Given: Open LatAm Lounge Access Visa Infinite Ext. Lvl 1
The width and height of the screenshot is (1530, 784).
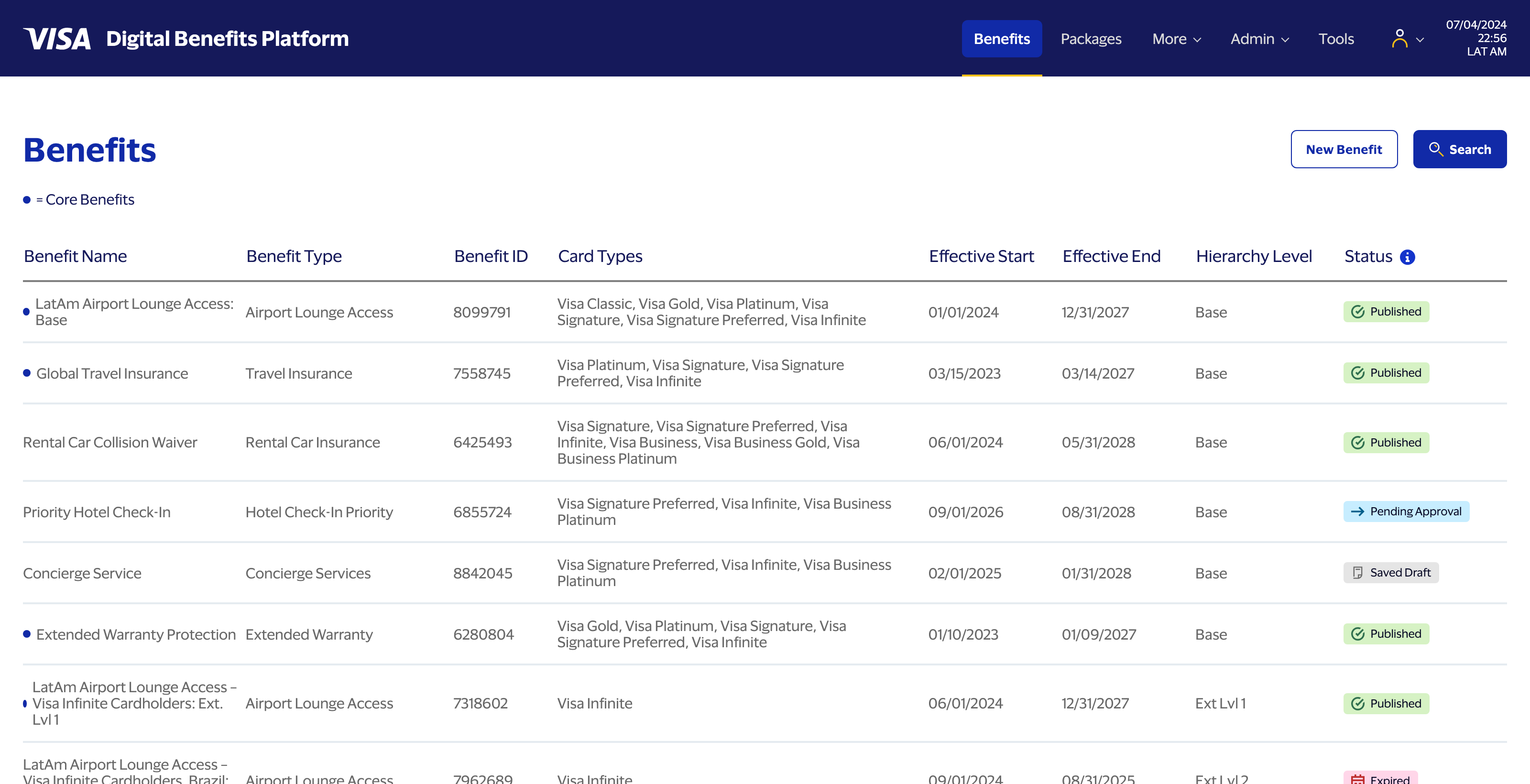Looking at the screenshot, I should (x=134, y=703).
